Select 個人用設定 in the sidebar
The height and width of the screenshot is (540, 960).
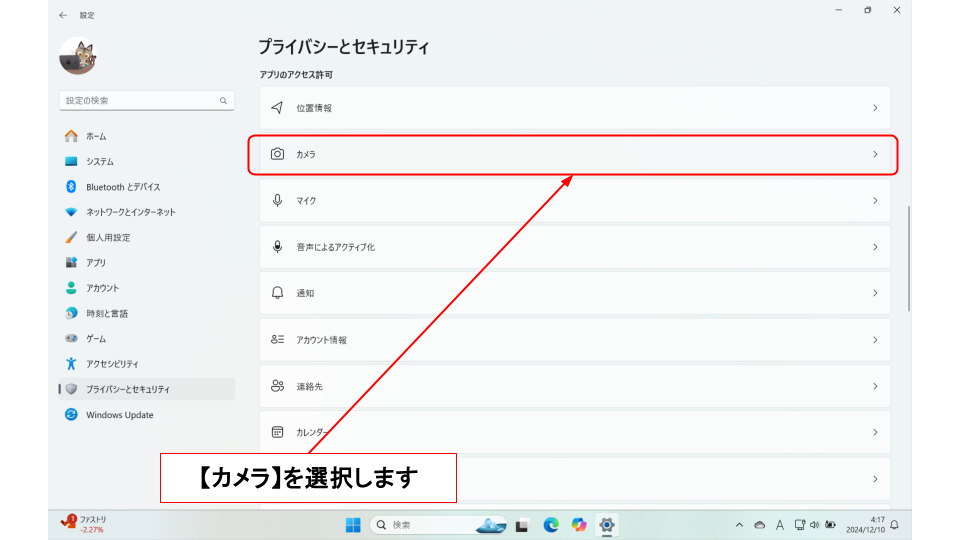click(x=108, y=238)
